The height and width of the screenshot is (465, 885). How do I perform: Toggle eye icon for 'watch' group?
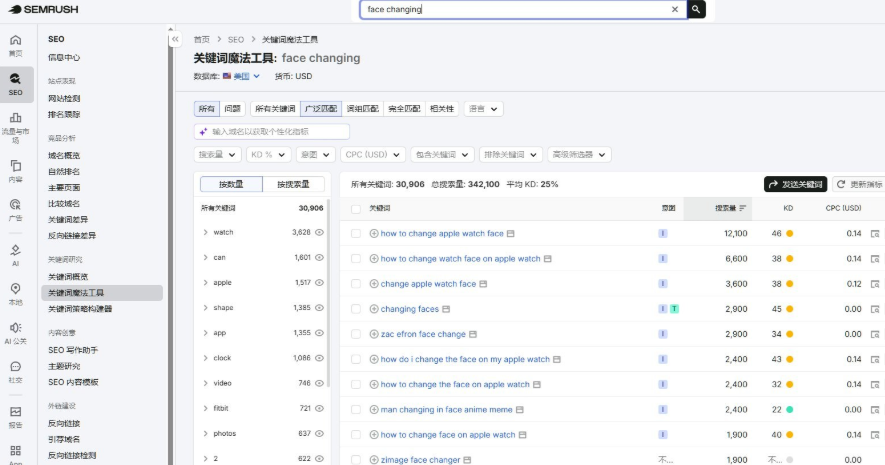click(319, 232)
